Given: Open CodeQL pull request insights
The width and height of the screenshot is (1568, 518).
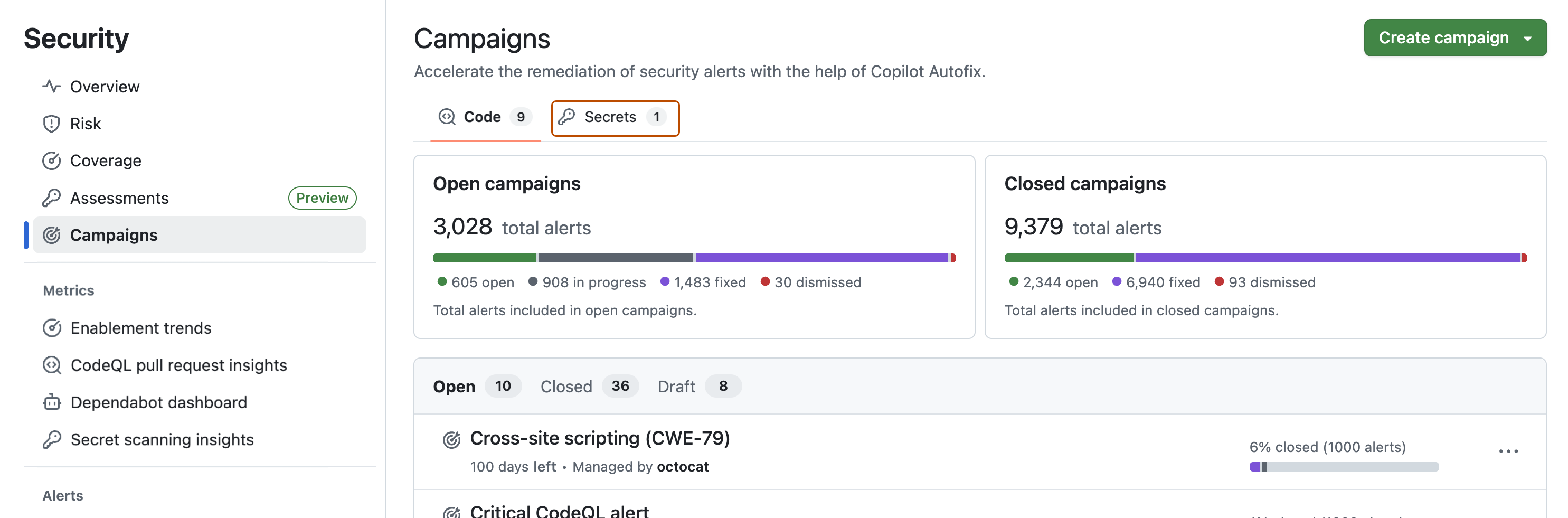Looking at the screenshot, I should pos(179,365).
